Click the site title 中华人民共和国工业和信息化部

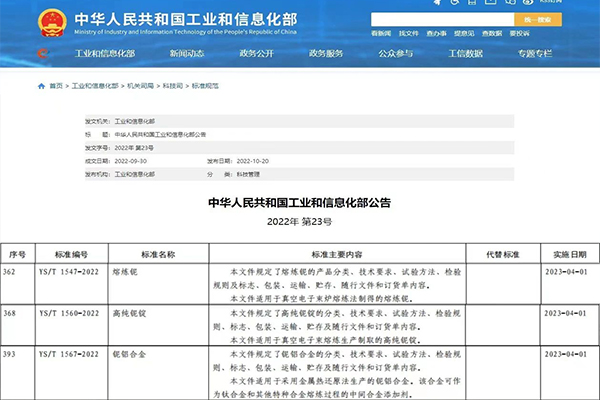[x=186, y=19]
